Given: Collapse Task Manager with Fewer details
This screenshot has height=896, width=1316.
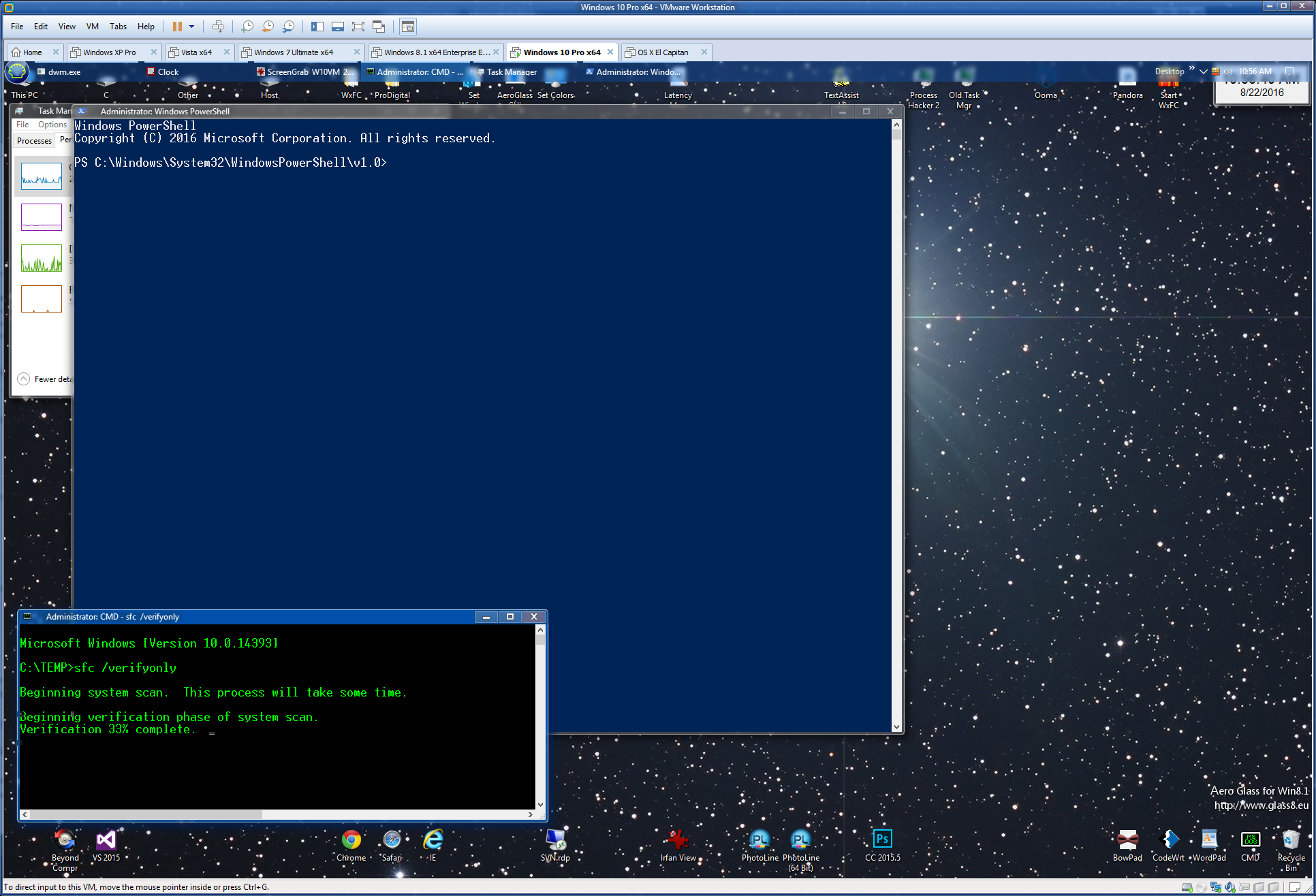Looking at the screenshot, I should click(x=44, y=379).
